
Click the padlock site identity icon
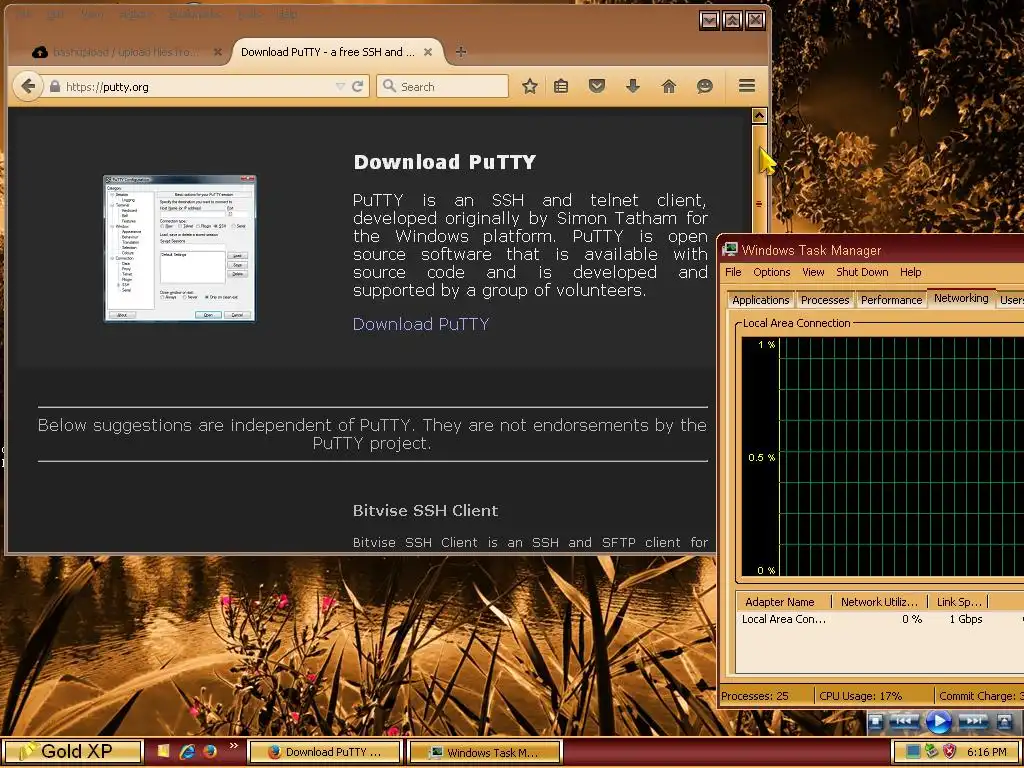55,86
